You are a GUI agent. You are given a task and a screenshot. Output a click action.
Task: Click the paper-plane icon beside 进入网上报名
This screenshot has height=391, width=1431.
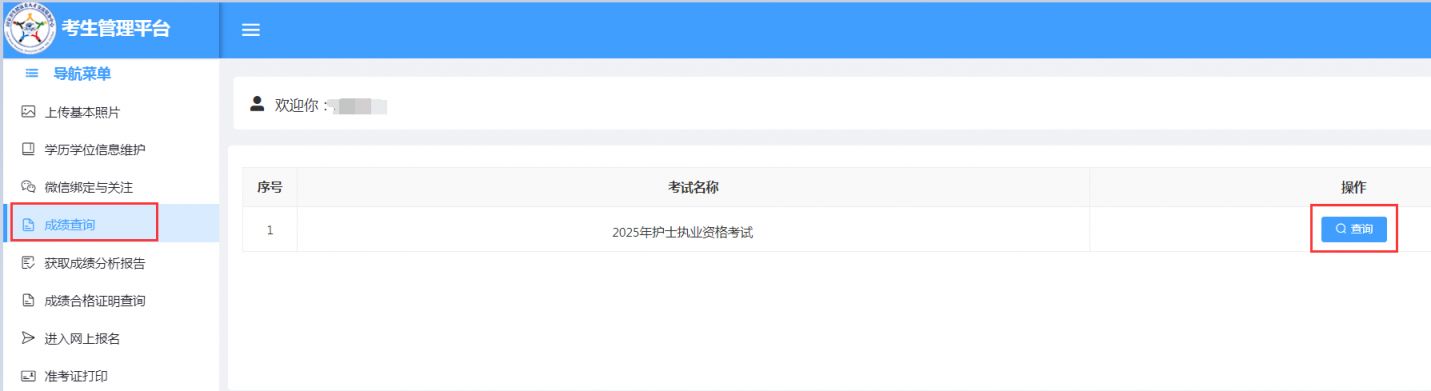[x=28, y=339]
